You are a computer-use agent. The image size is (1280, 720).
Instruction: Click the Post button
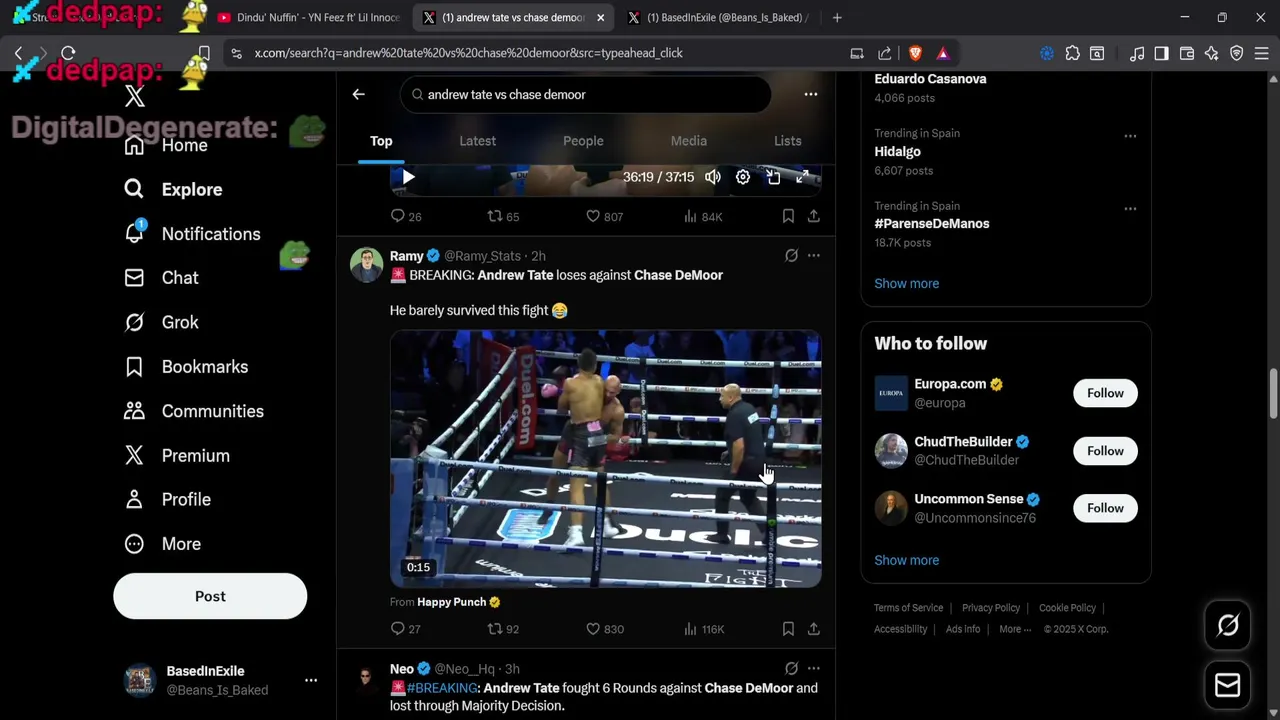tap(210, 596)
